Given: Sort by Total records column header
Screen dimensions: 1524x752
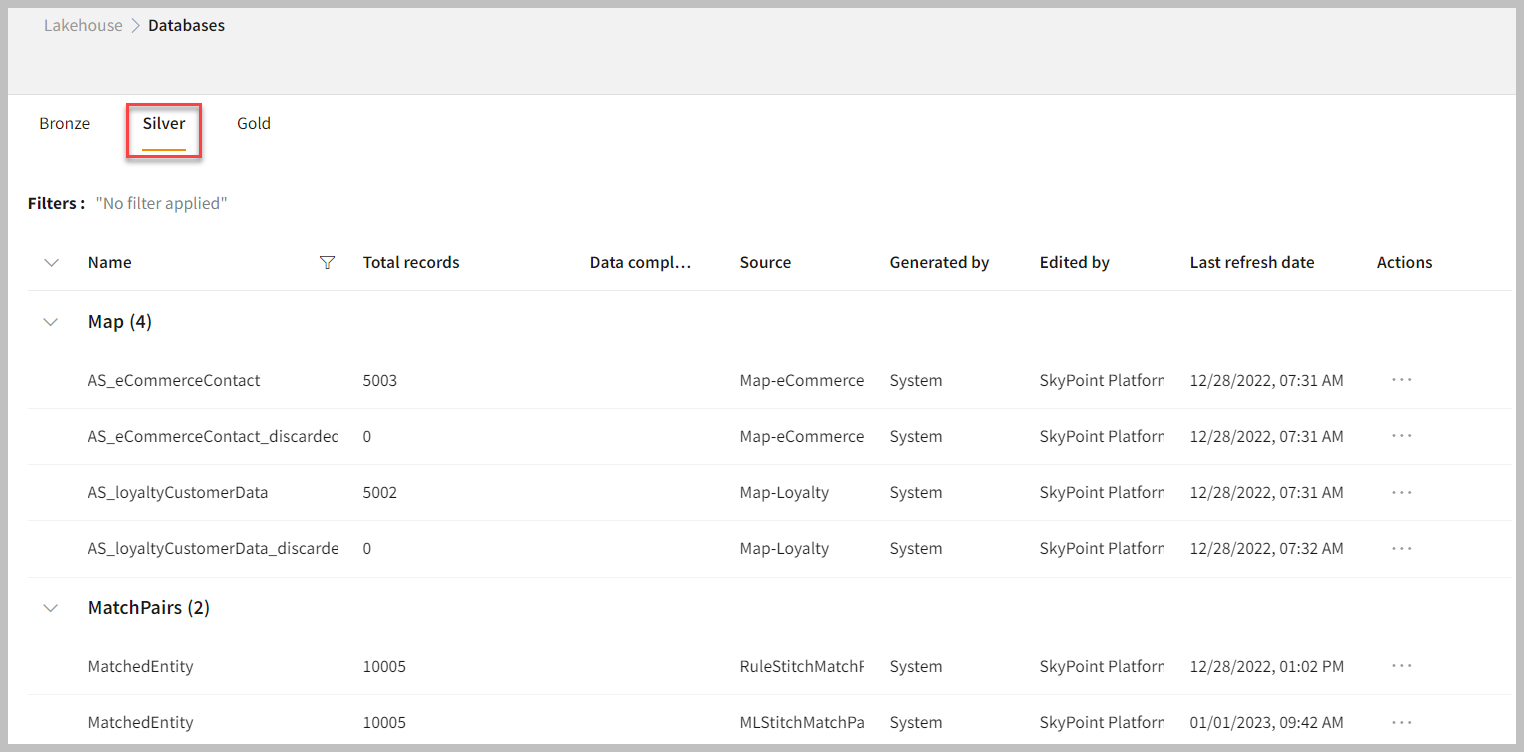Looking at the screenshot, I should (x=411, y=263).
